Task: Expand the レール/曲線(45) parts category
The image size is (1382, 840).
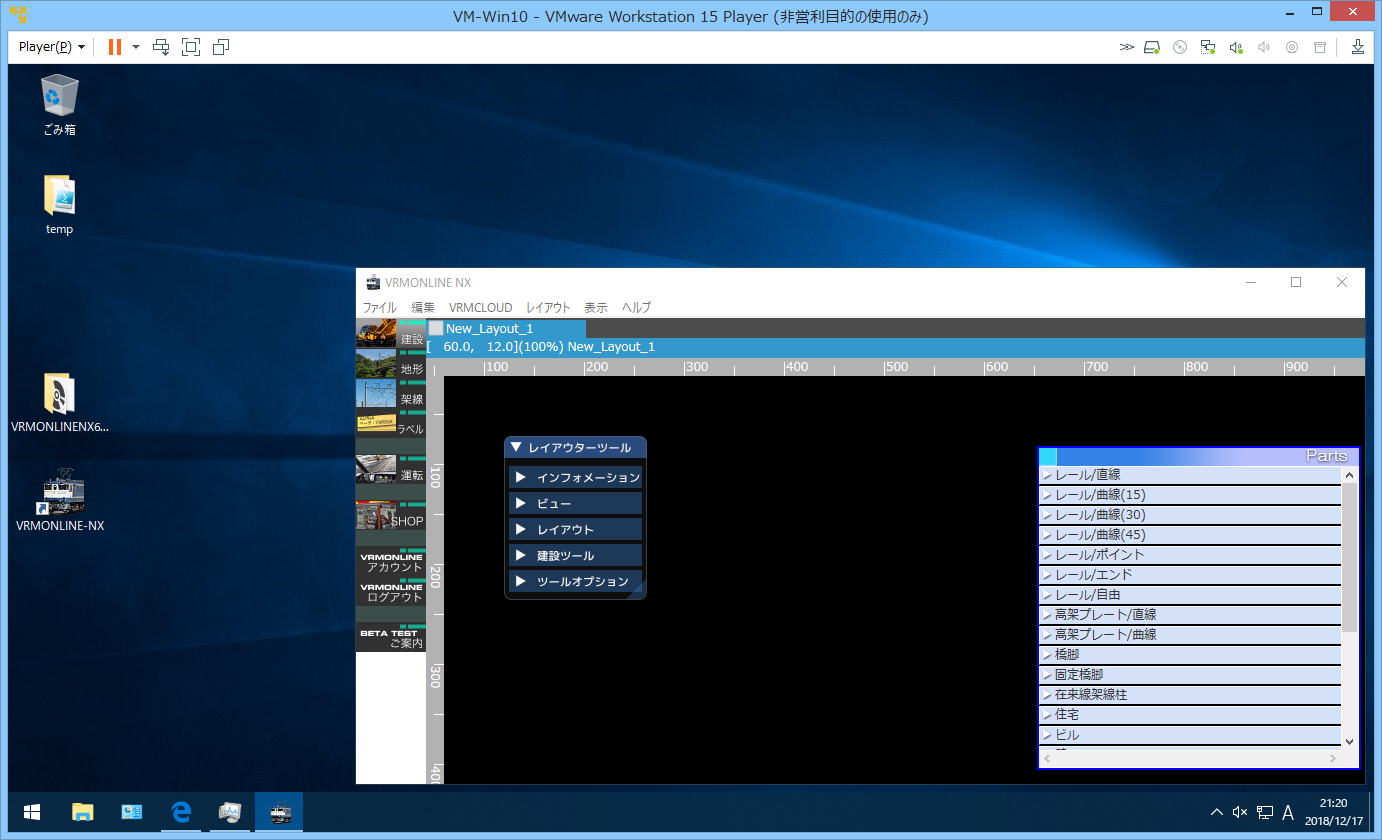Action: (x=1190, y=535)
